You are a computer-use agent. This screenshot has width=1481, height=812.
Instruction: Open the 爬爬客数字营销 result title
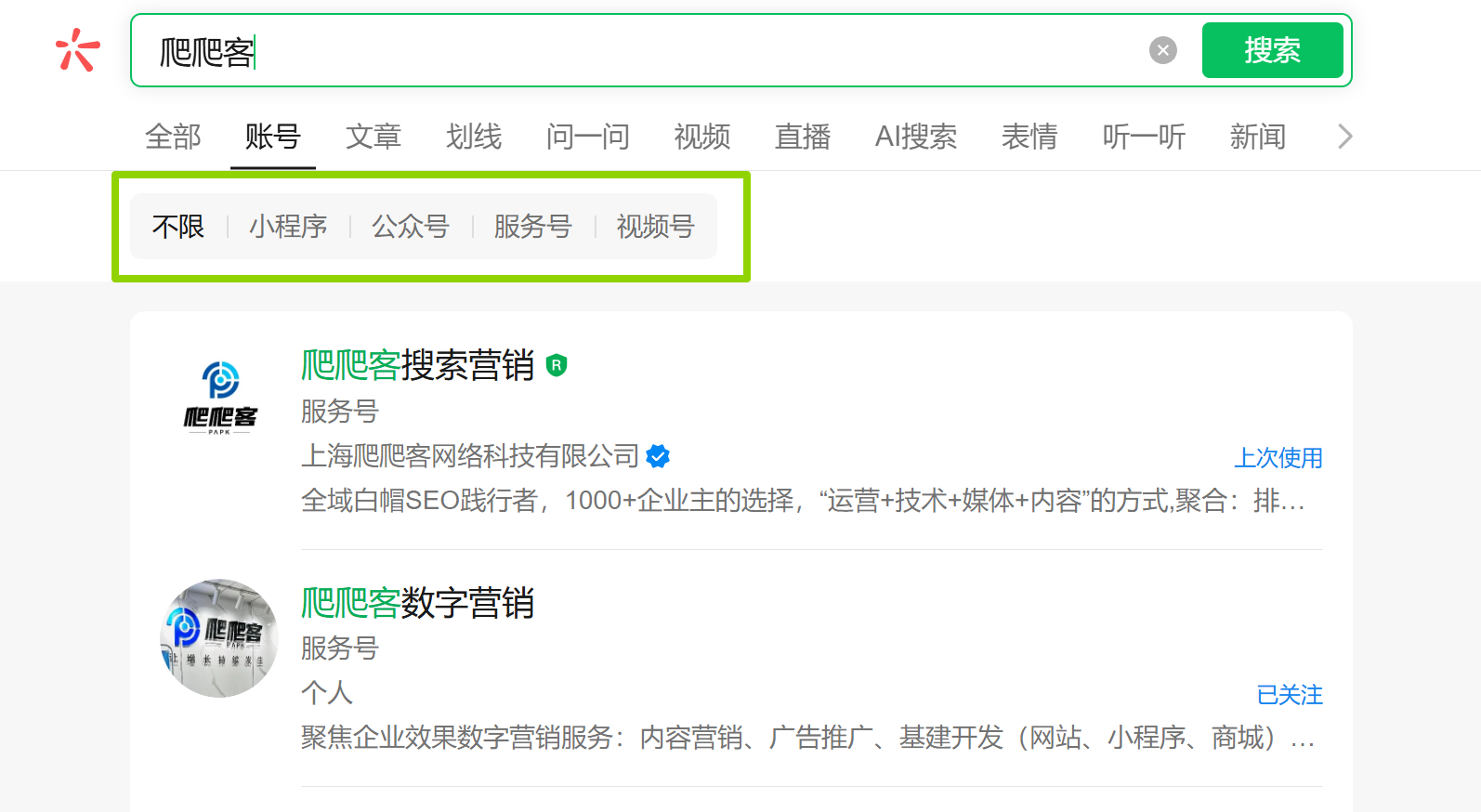[x=417, y=603]
